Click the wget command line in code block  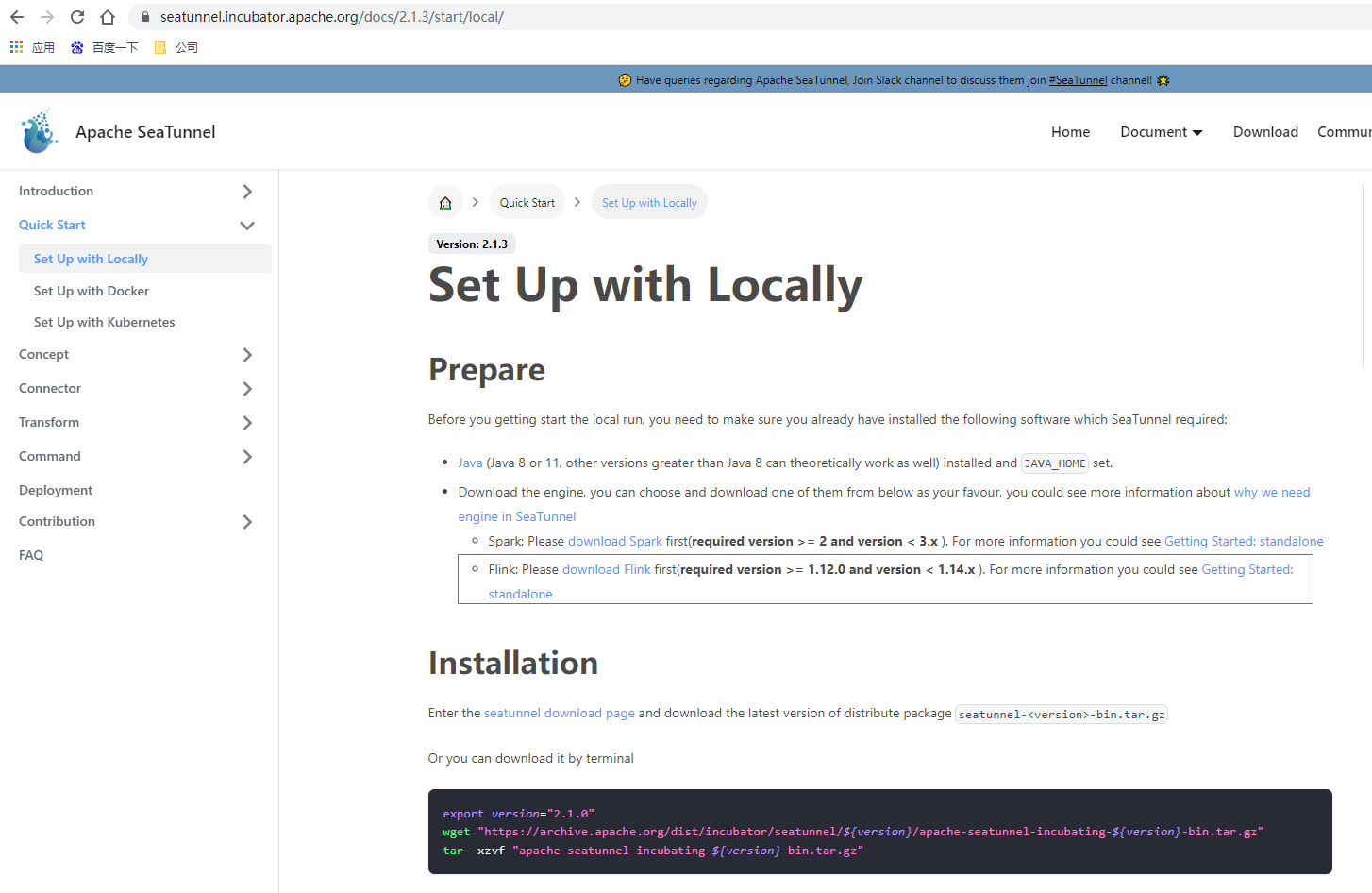[853, 832]
